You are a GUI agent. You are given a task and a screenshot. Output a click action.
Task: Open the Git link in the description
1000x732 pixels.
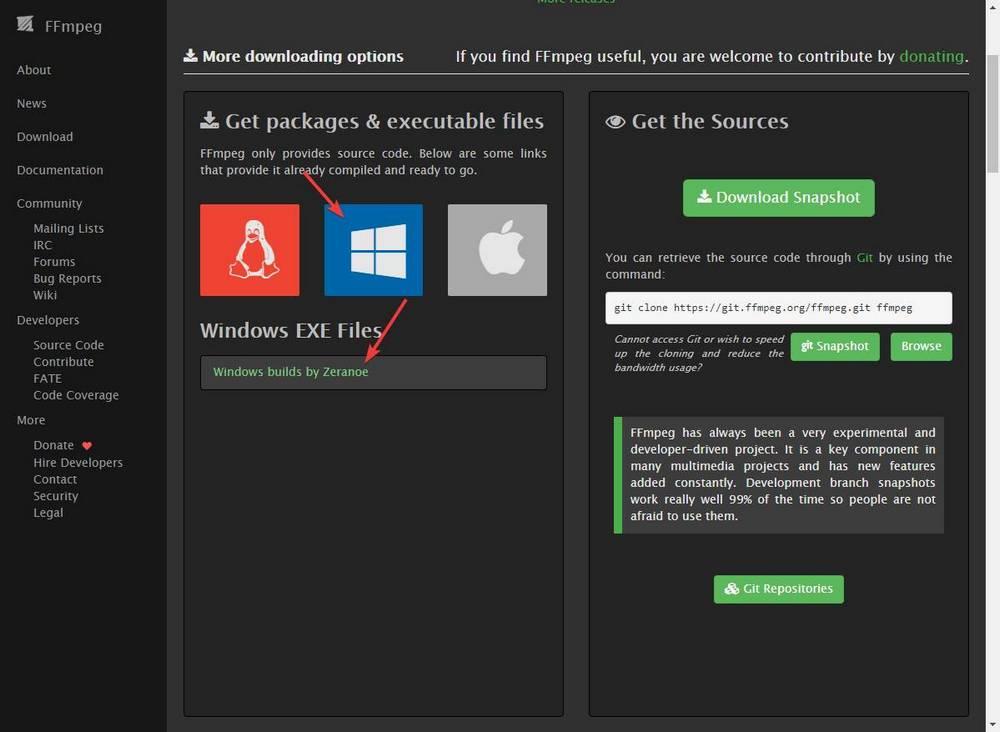click(864, 258)
